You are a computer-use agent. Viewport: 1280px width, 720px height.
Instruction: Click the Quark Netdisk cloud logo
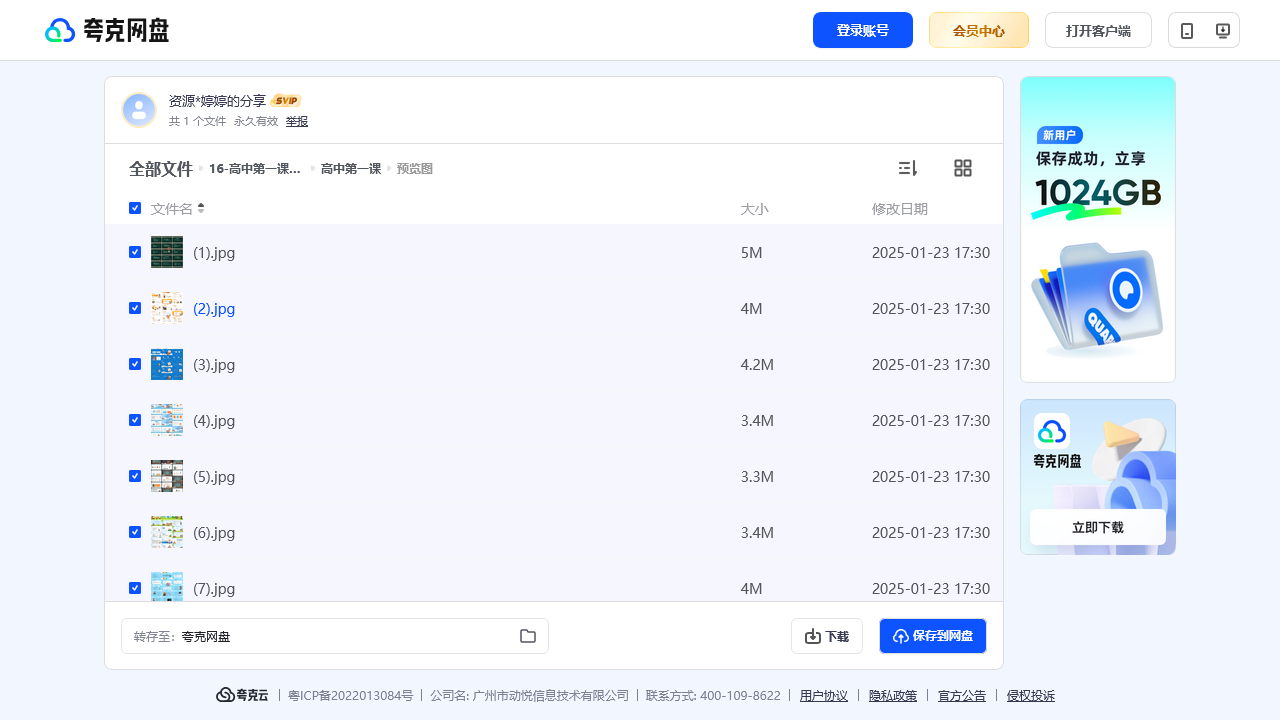[x=107, y=30]
